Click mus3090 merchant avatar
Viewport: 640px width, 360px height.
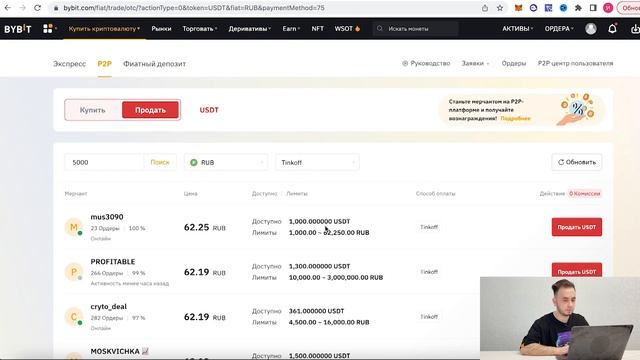tap(74, 227)
